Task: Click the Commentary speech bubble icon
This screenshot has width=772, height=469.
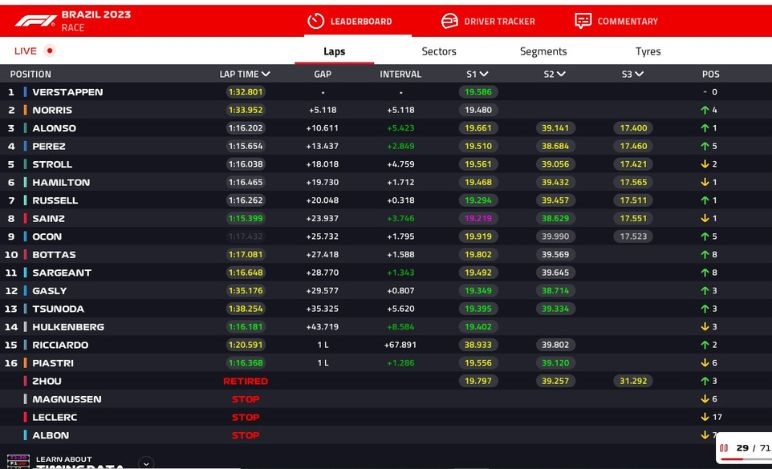Action: pyautogui.click(x=583, y=21)
